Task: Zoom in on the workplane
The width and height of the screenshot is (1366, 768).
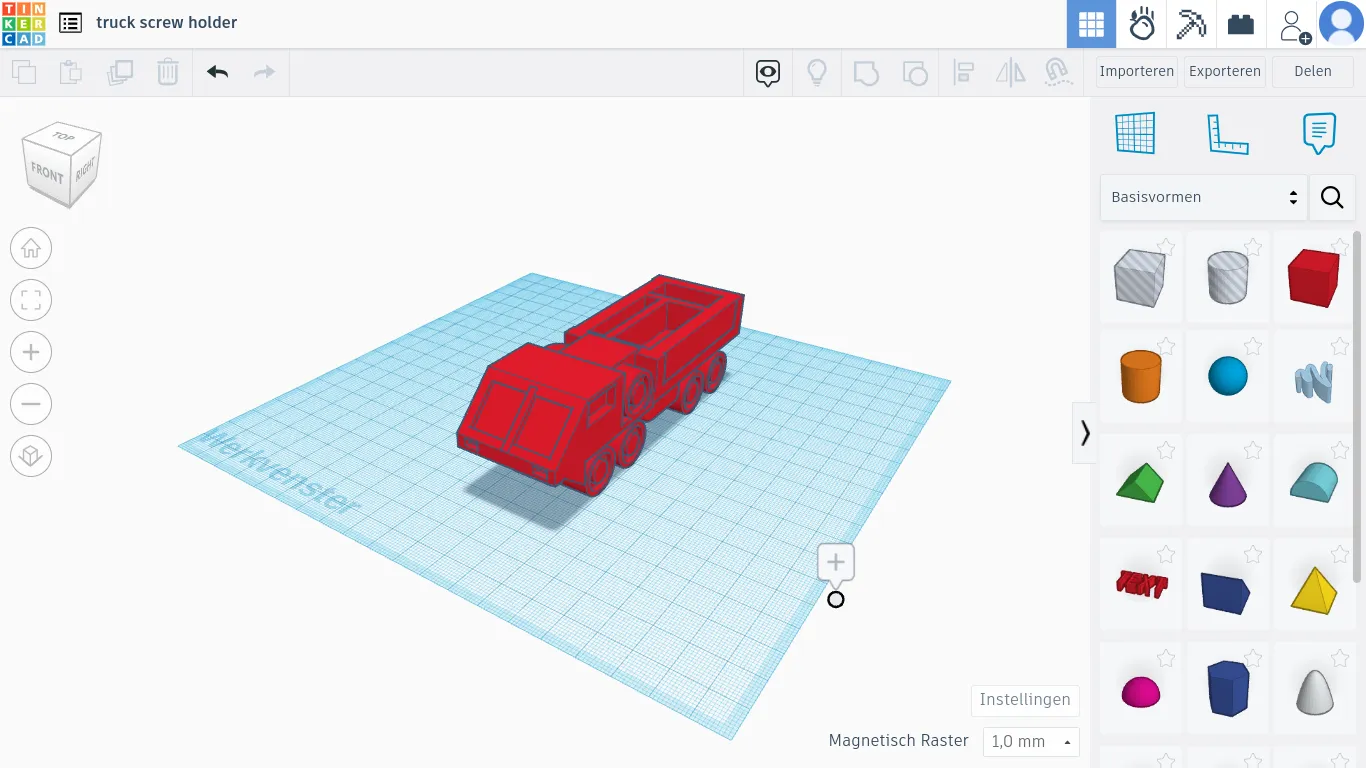Action: pos(31,352)
